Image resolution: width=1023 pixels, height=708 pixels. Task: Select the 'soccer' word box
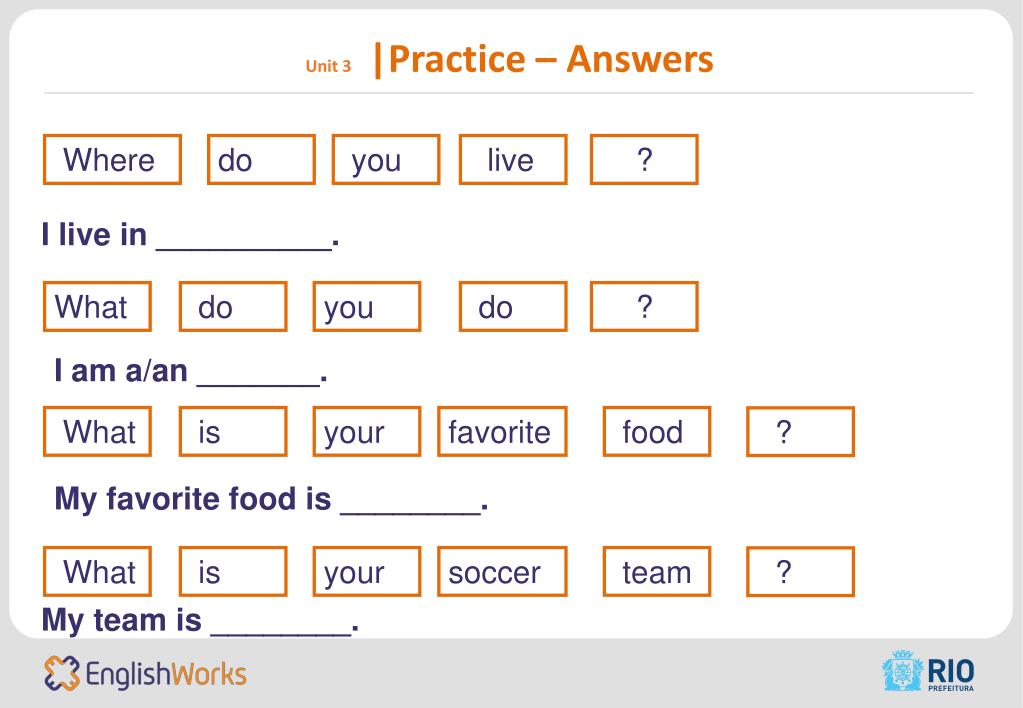[x=502, y=572]
